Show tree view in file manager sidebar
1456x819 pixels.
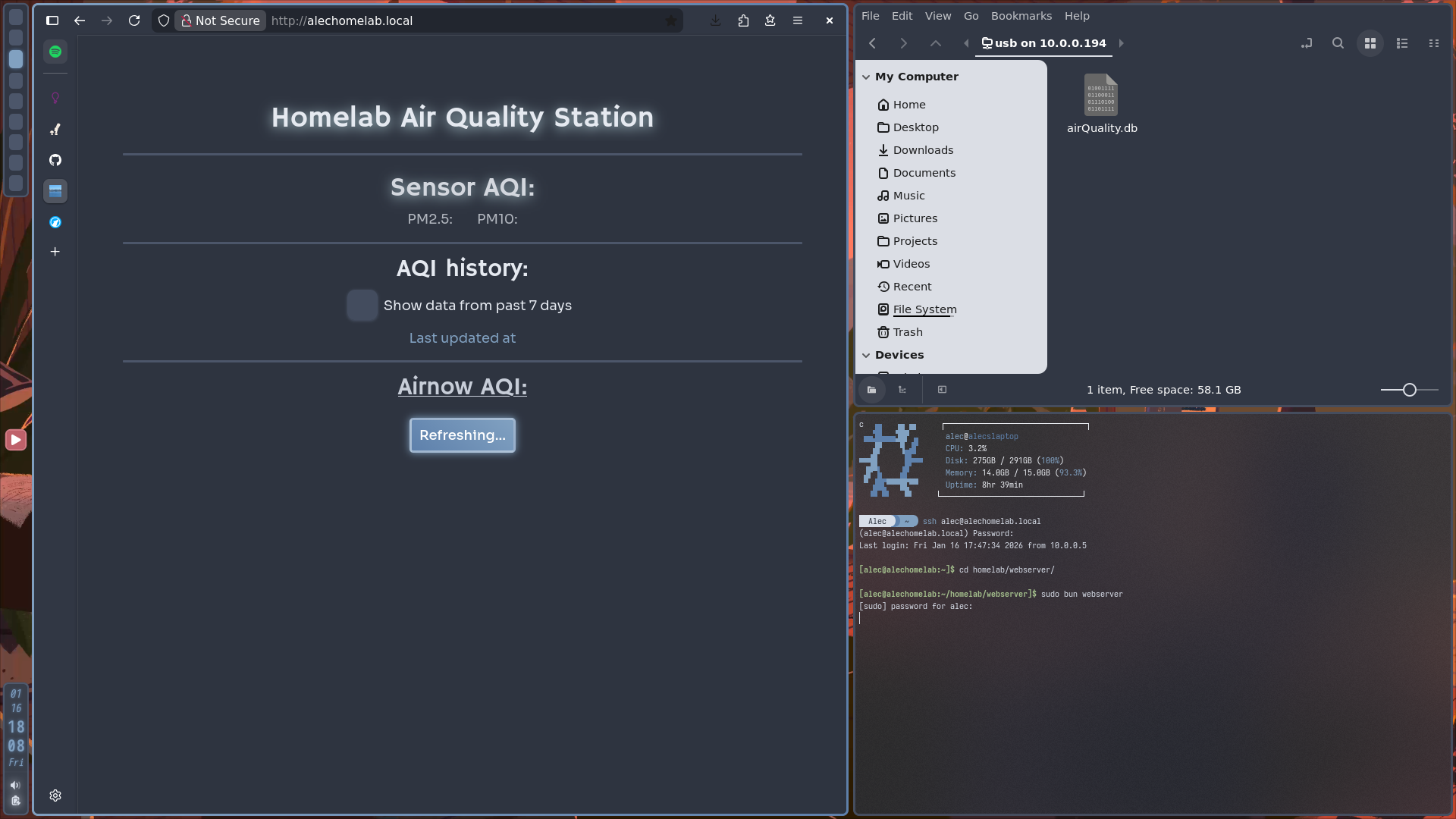(x=902, y=390)
